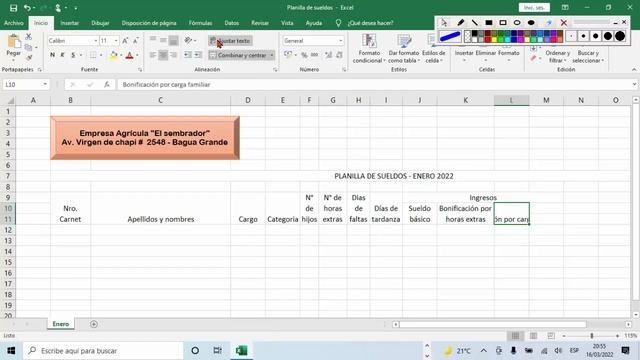This screenshot has width=640, height=360.
Task: Click the text orientation icon
Action: (x=188, y=40)
